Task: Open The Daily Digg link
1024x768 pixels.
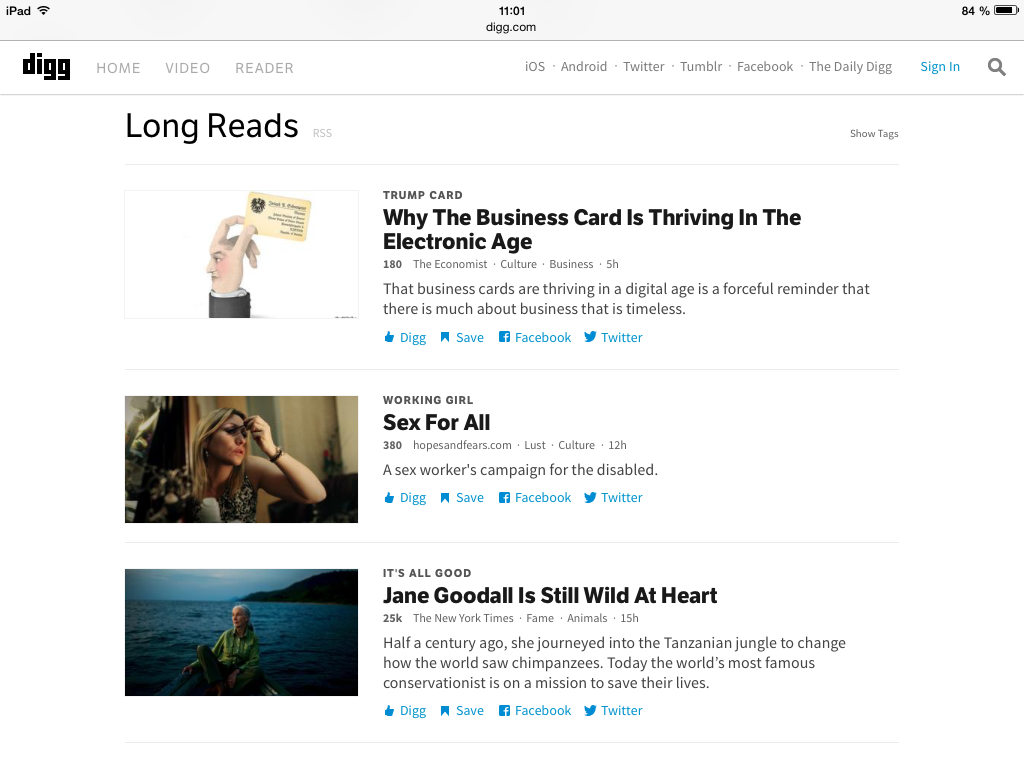Action: [850, 67]
